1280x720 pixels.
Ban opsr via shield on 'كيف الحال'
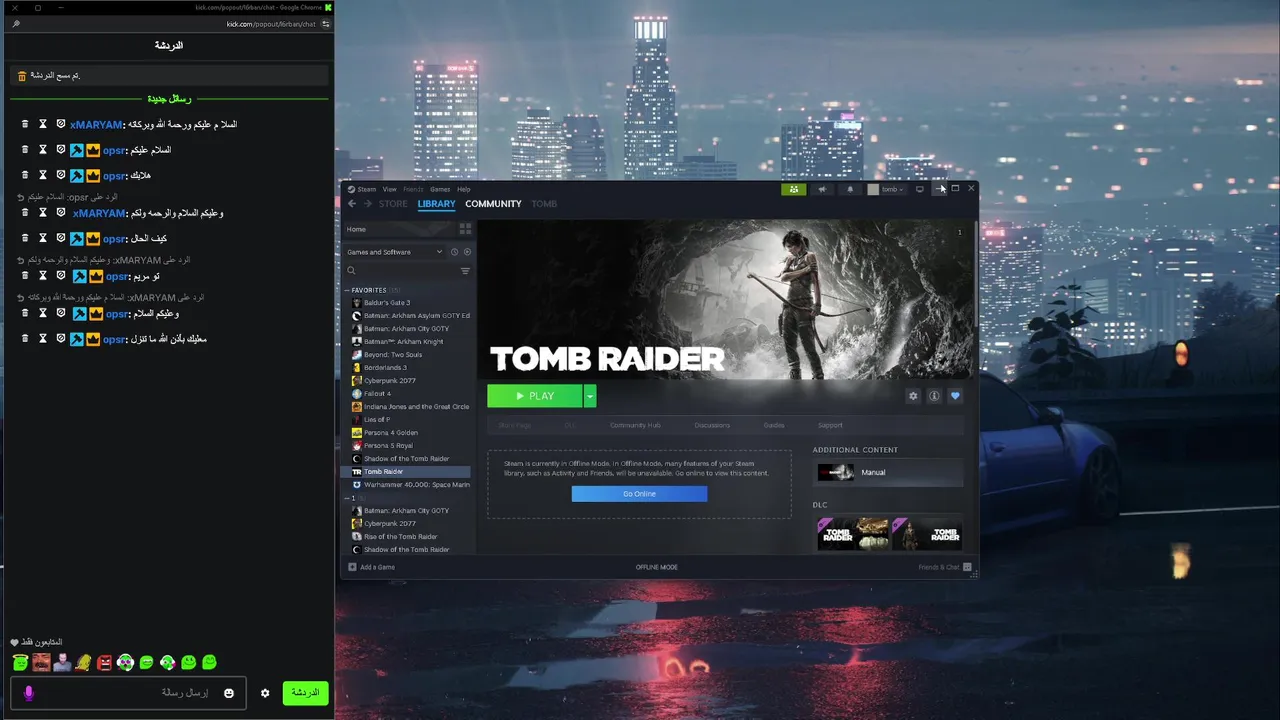[x=61, y=238]
